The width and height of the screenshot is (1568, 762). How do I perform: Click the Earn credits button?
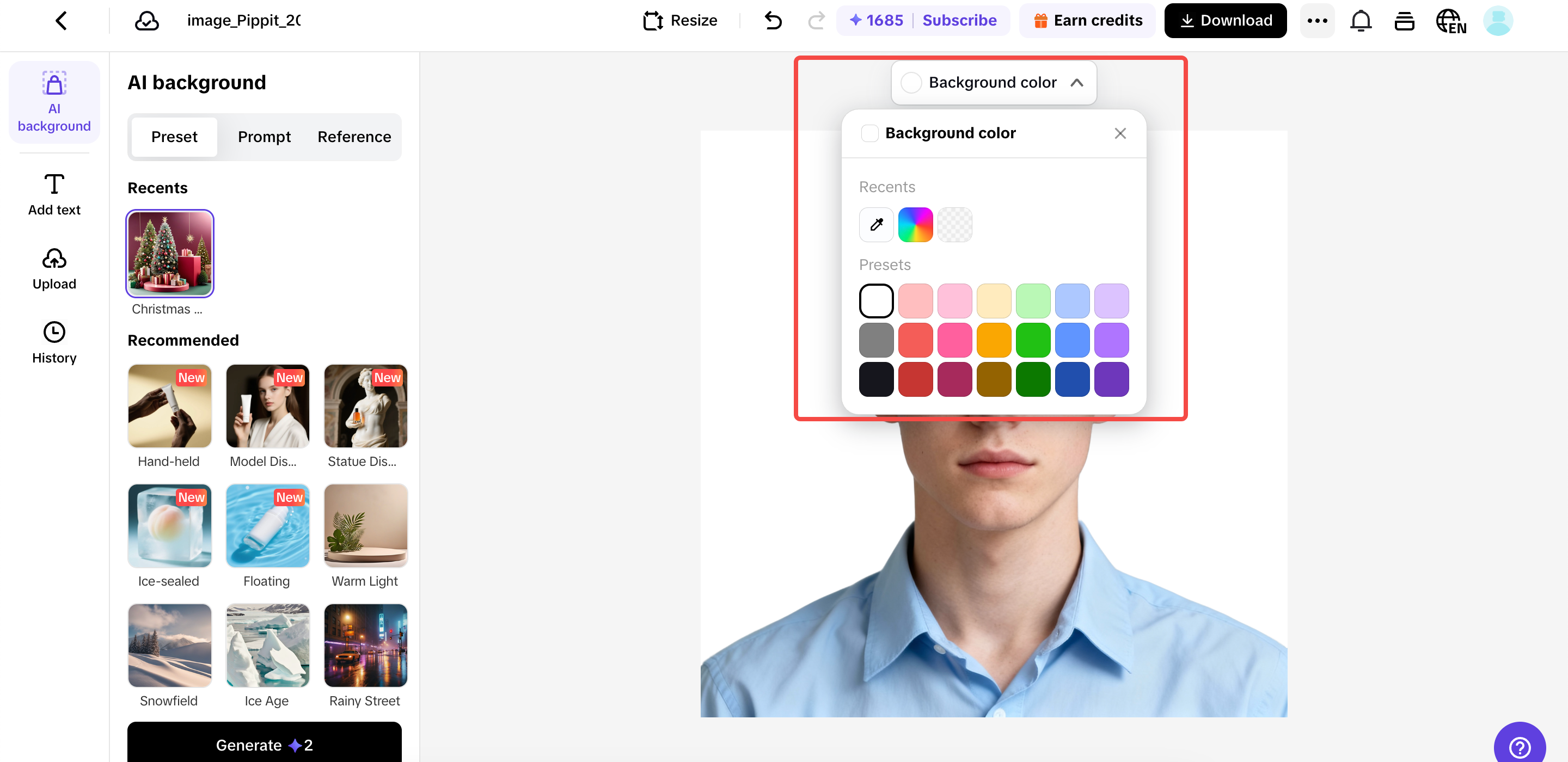pyautogui.click(x=1087, y=21)
